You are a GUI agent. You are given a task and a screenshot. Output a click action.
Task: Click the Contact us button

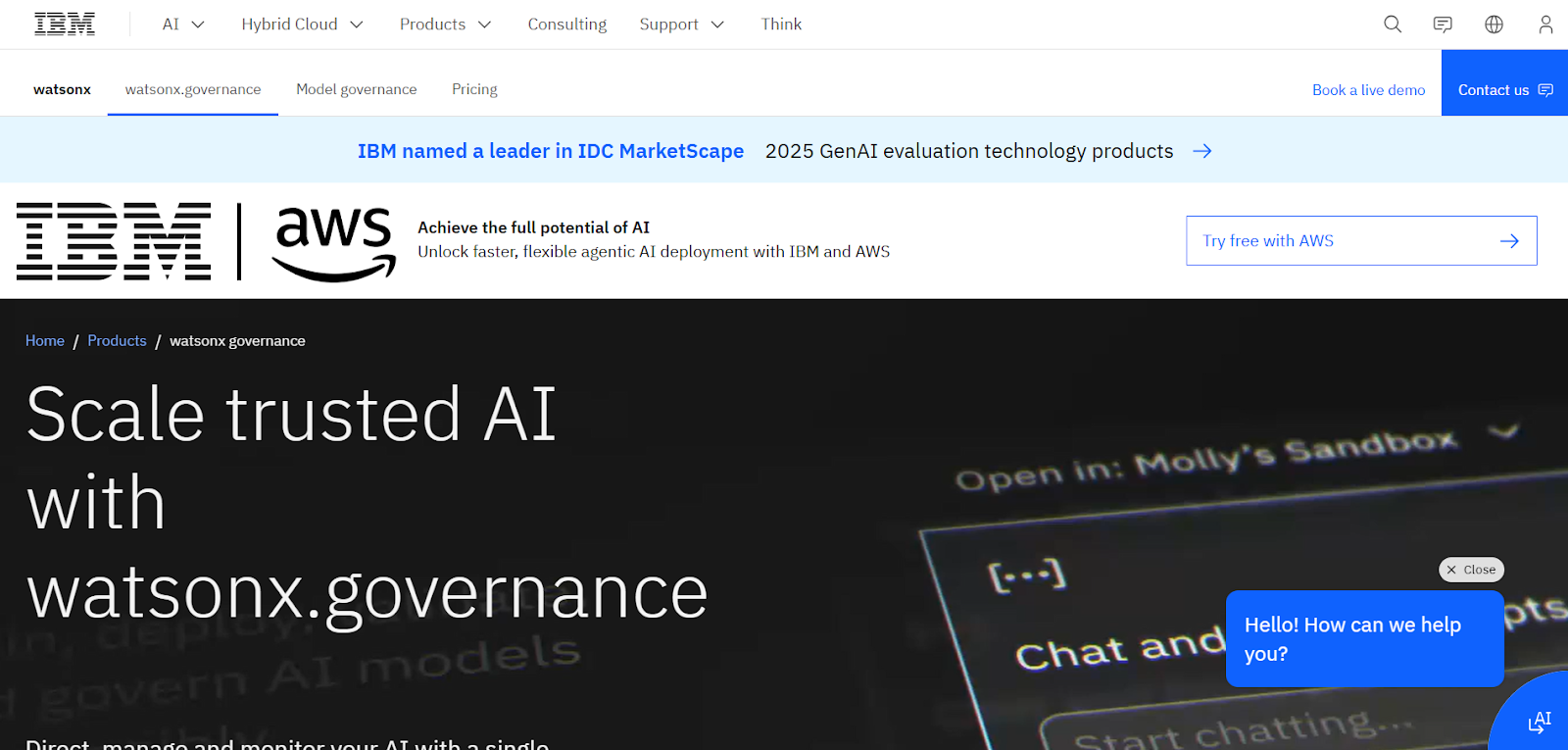click(x=1504, y=90)
